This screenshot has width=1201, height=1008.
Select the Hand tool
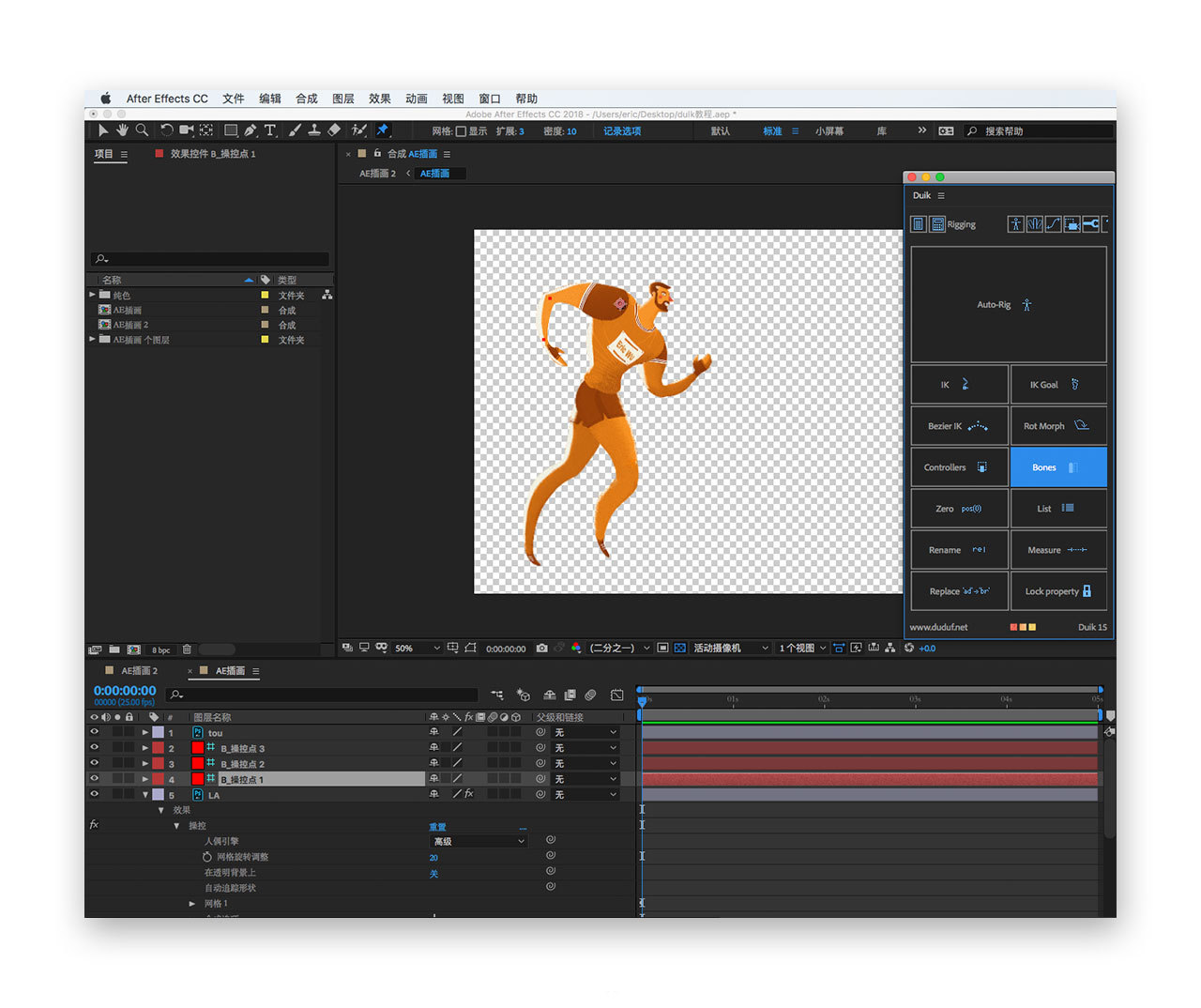[122, 130]
